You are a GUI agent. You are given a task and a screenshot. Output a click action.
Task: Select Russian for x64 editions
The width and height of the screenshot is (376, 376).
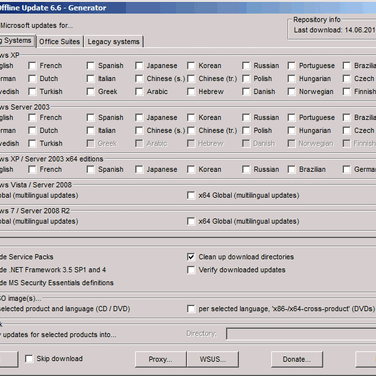pos(246,170)
